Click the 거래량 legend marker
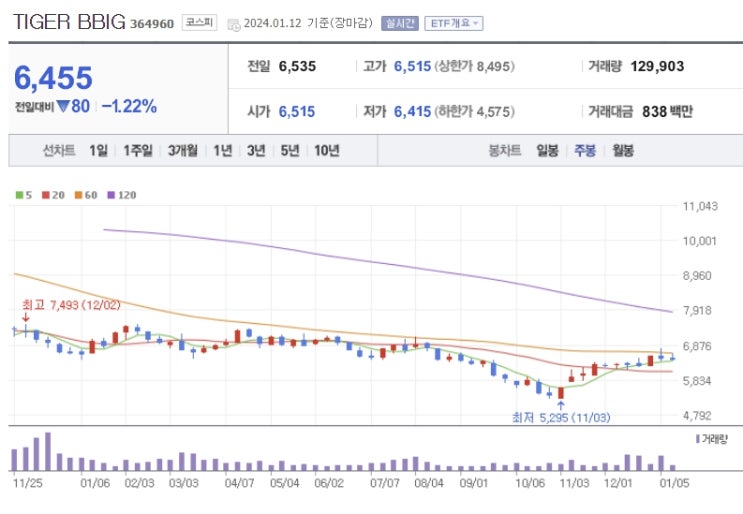743x514 pixels. (x=698, y=439)
